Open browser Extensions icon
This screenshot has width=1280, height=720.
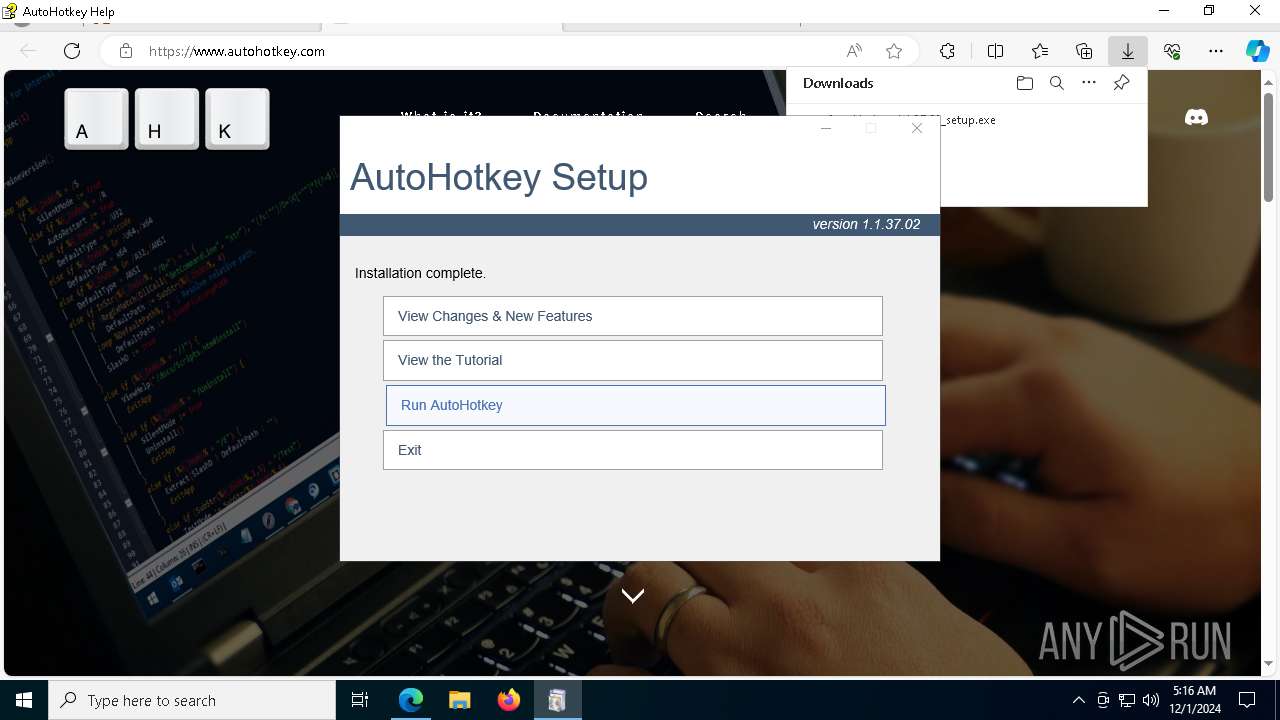pos(947,51)
